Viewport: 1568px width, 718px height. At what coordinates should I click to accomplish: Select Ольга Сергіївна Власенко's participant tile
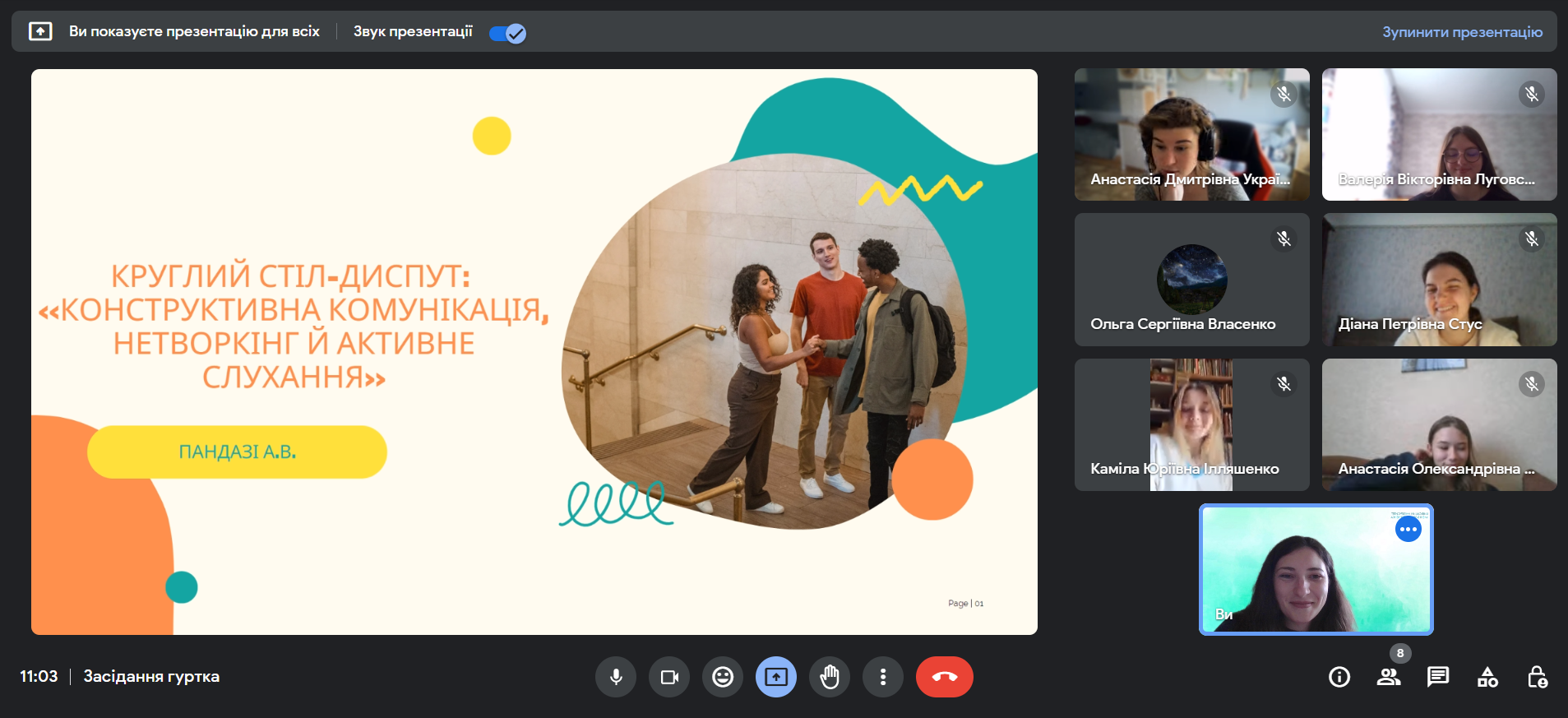[1191, 280]
